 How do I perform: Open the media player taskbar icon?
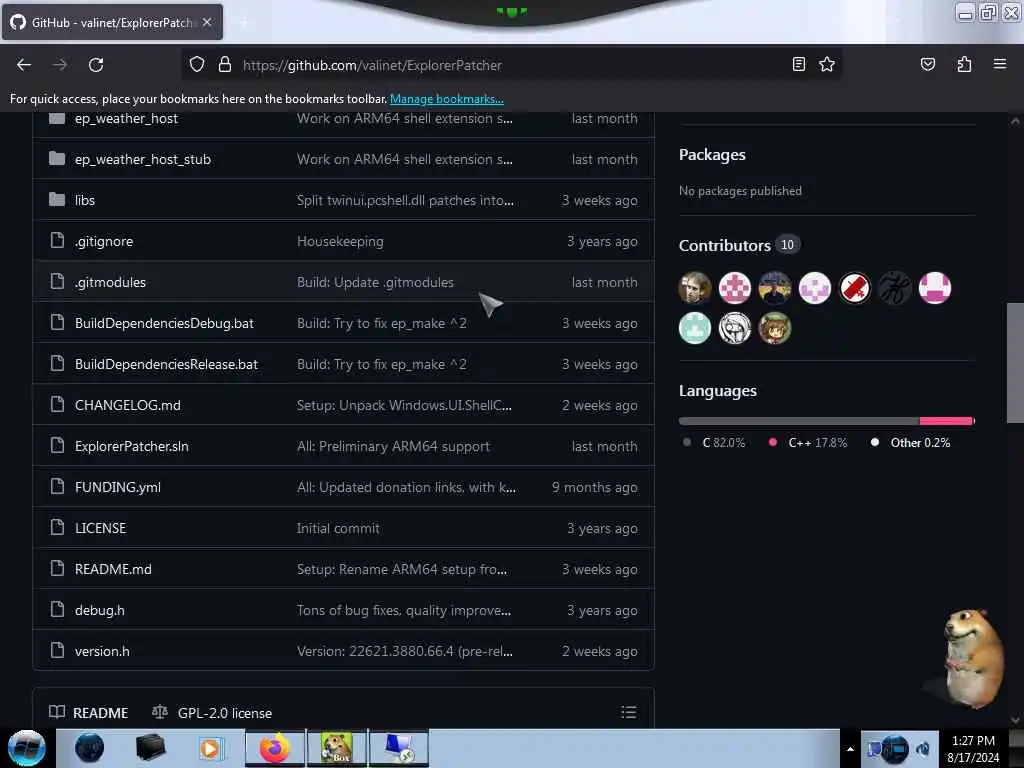pyautogui.click(x=210, y=748)
